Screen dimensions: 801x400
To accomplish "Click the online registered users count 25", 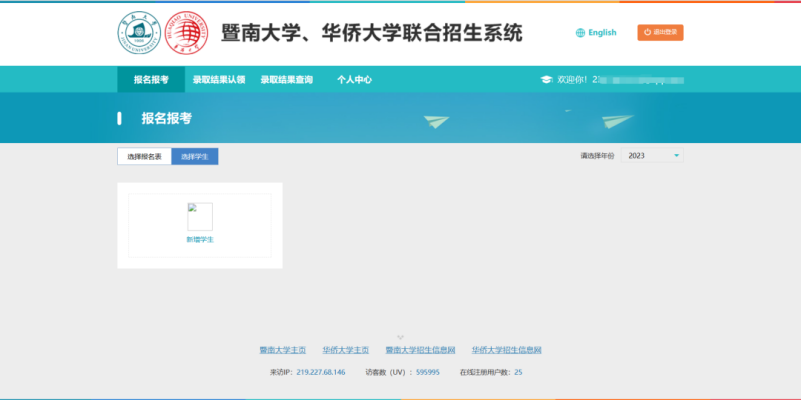I will click(x=518, y=372).
